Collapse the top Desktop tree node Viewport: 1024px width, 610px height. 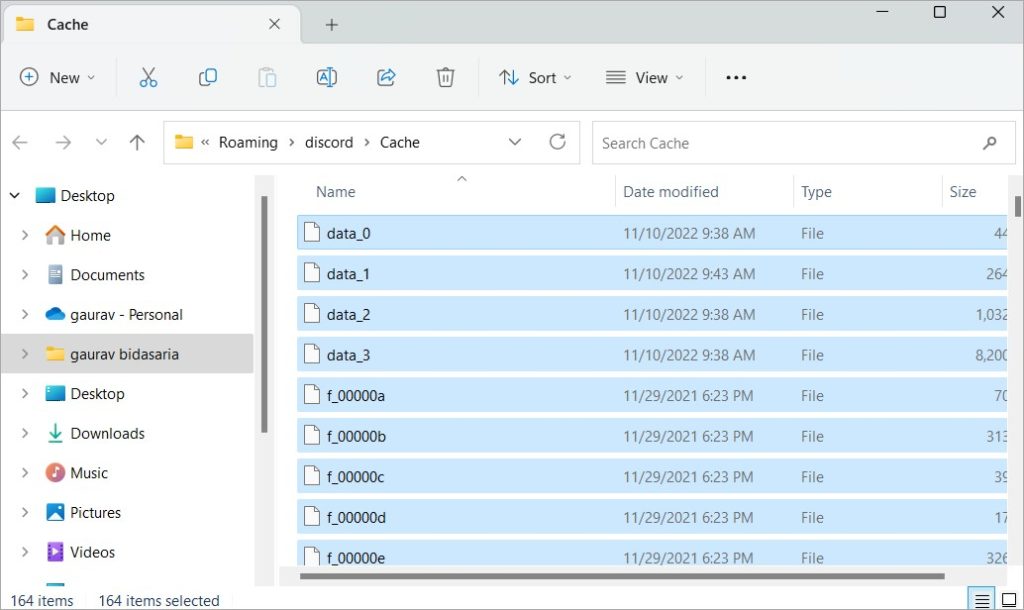[15, 195]
